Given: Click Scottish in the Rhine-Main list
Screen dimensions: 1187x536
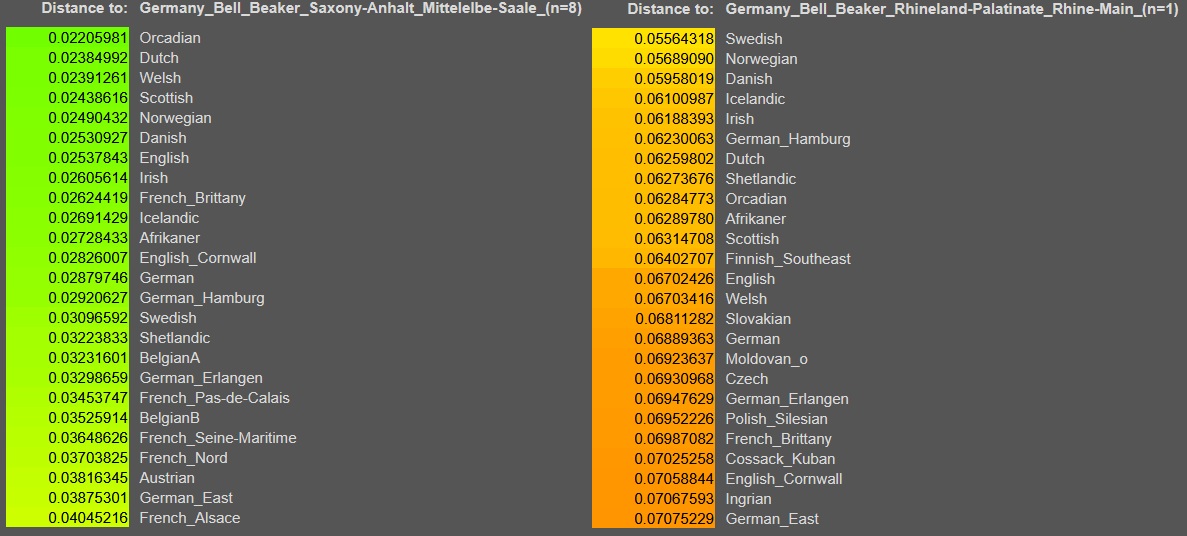Looking at the screenshot, I should [752, 239].
